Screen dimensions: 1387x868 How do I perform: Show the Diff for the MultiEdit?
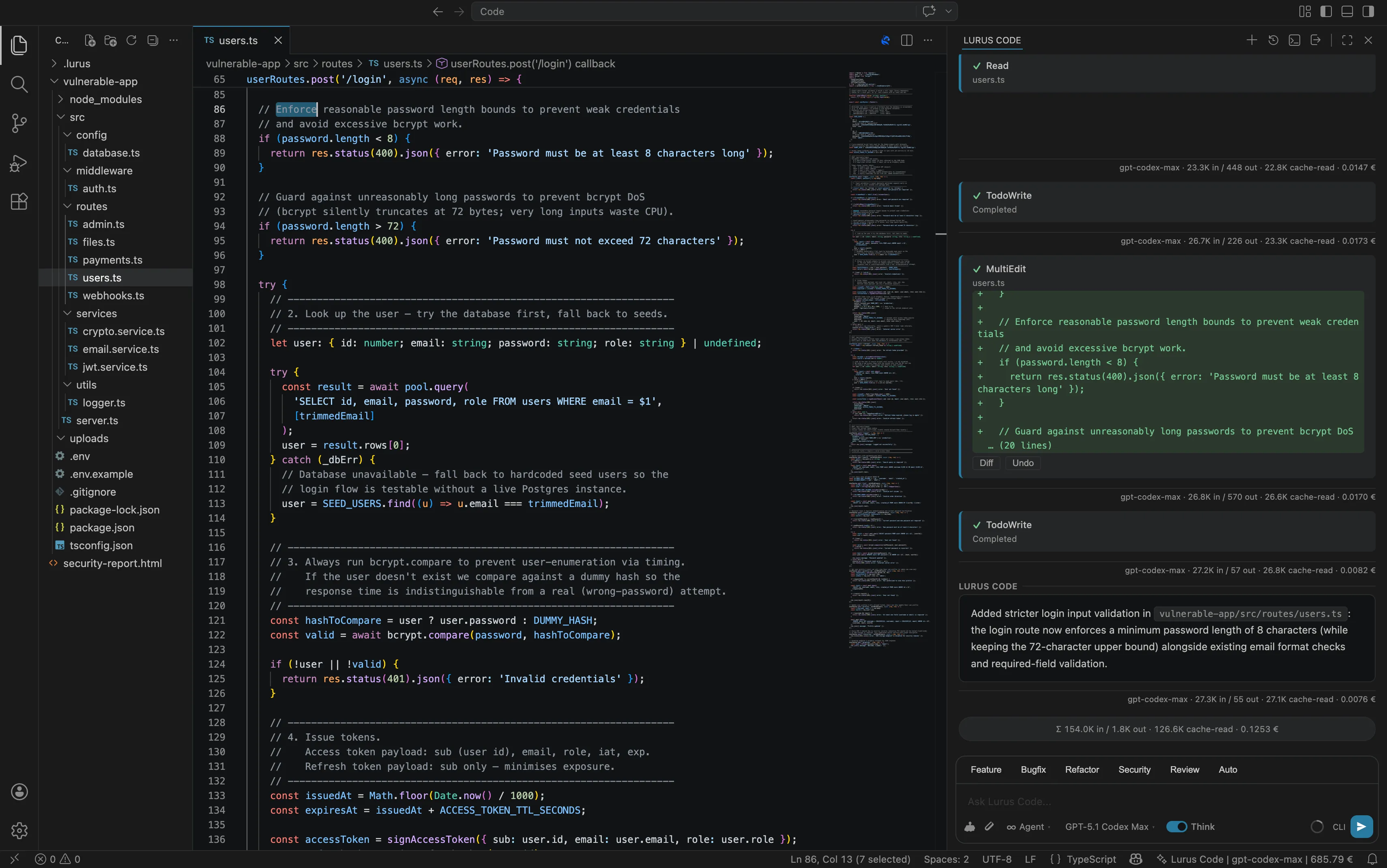986,463
